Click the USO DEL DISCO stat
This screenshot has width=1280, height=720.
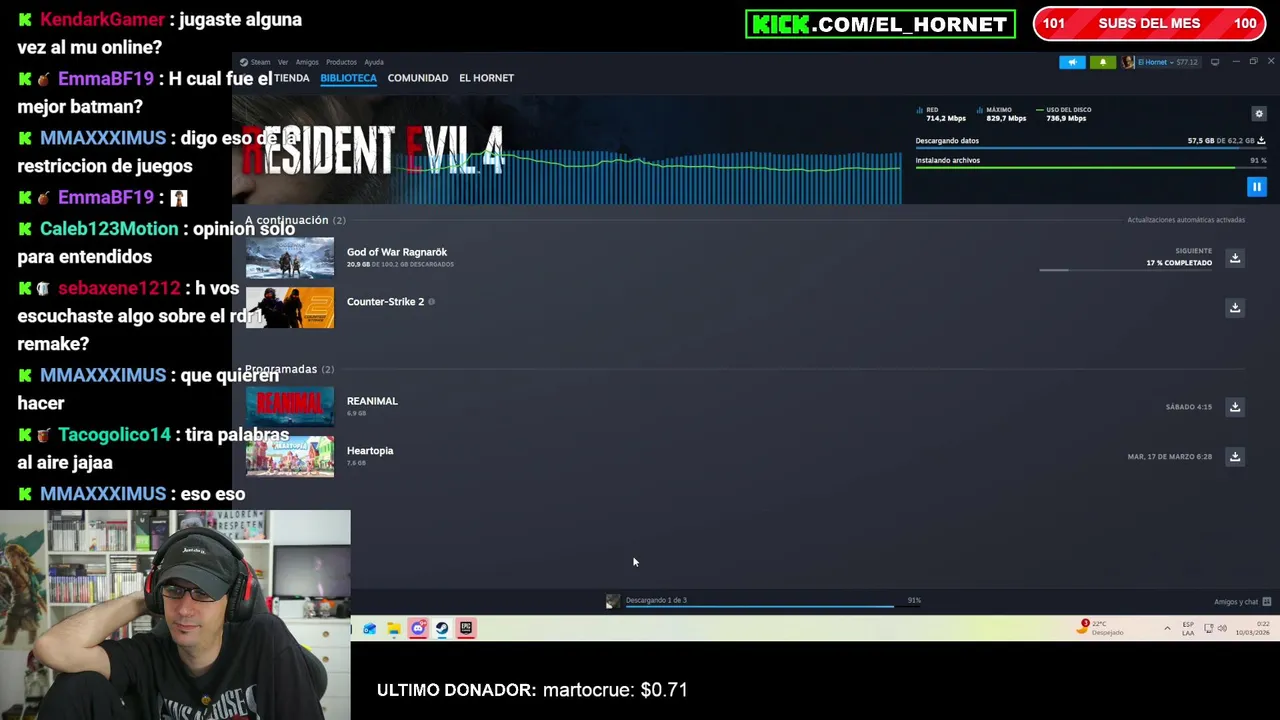(1064, 114)
